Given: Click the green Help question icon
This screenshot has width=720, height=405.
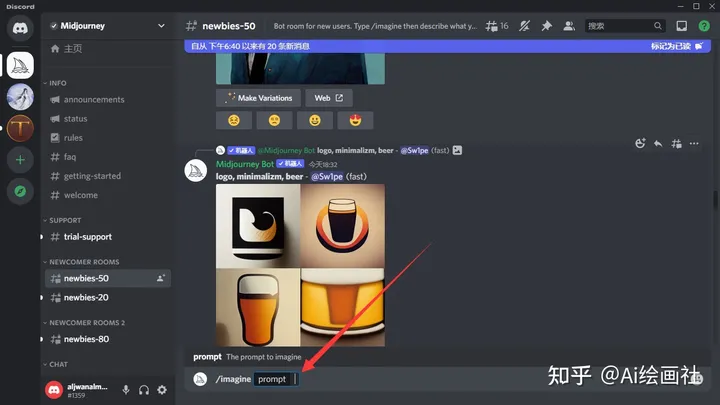Looking at the screenshot, I should tap(704, 26).
